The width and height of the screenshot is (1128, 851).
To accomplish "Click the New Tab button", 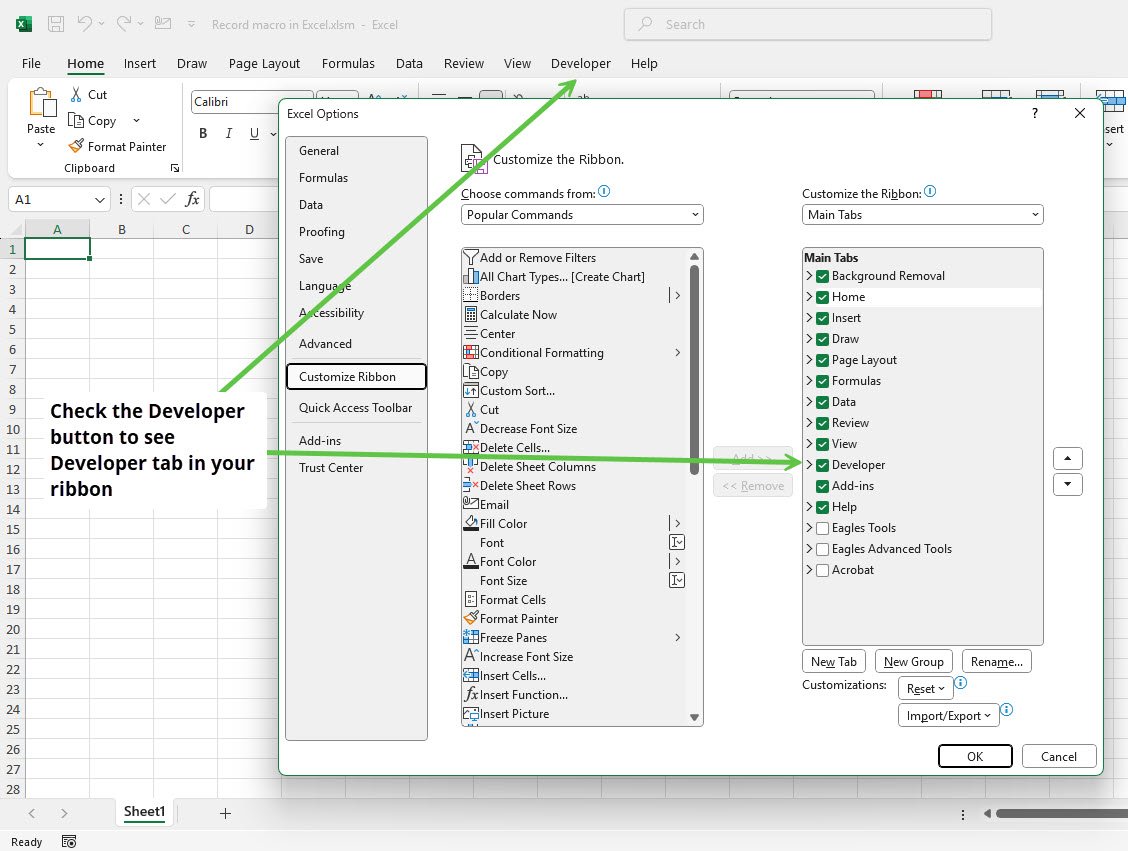I will pos(834,662).
